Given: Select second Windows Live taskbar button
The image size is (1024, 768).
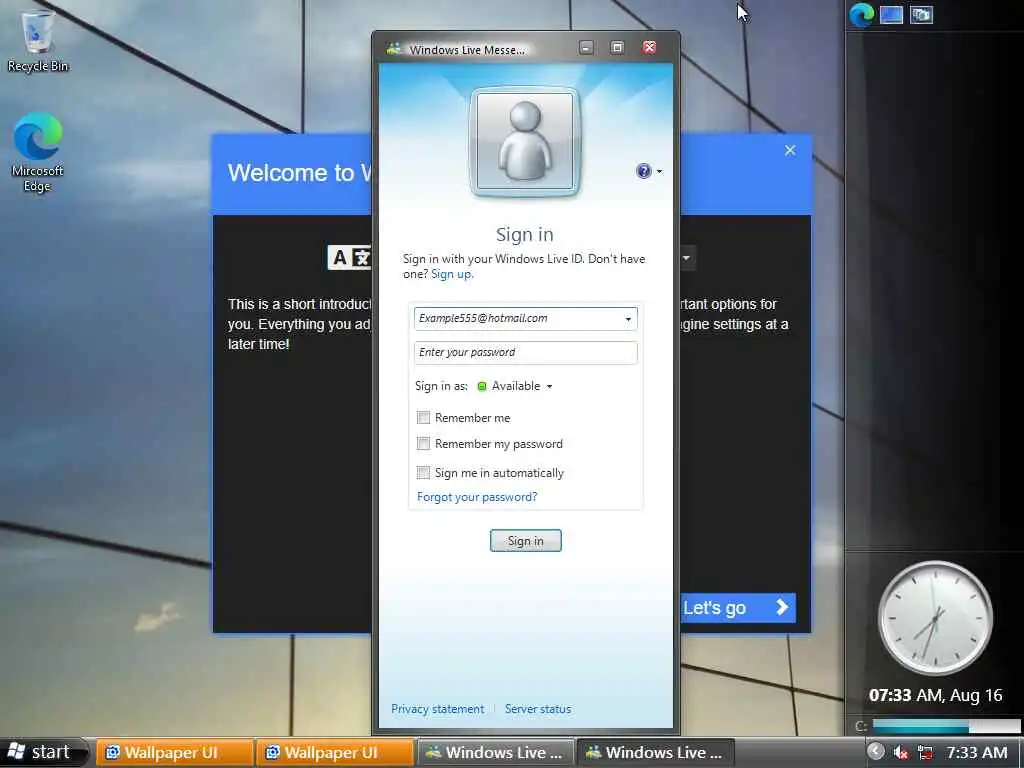Looking at the screenshot, I should tap(656, 752).
